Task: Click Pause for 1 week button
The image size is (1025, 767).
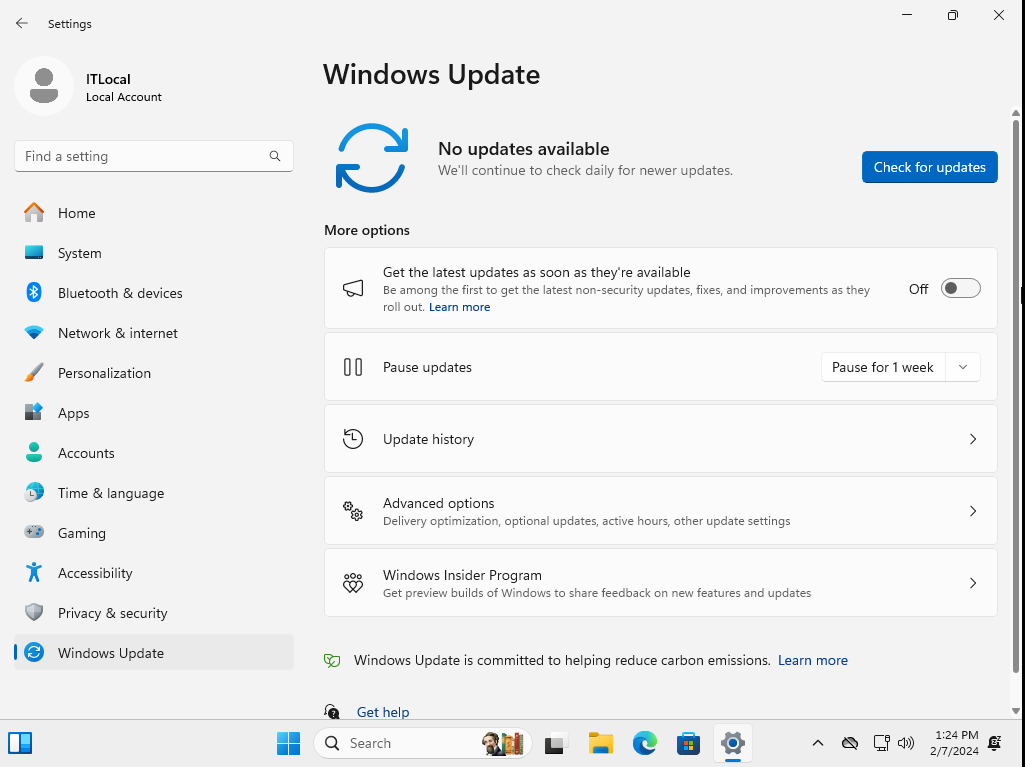Action: click(882, 367)
